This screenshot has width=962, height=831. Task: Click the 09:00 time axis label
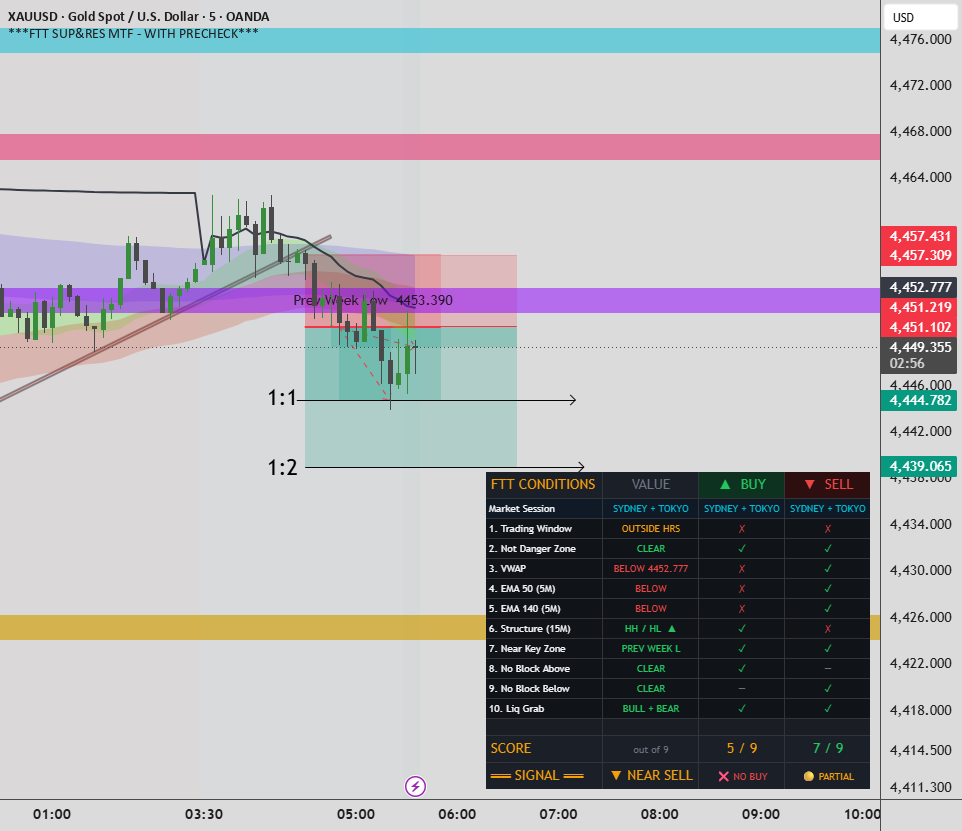761,814
